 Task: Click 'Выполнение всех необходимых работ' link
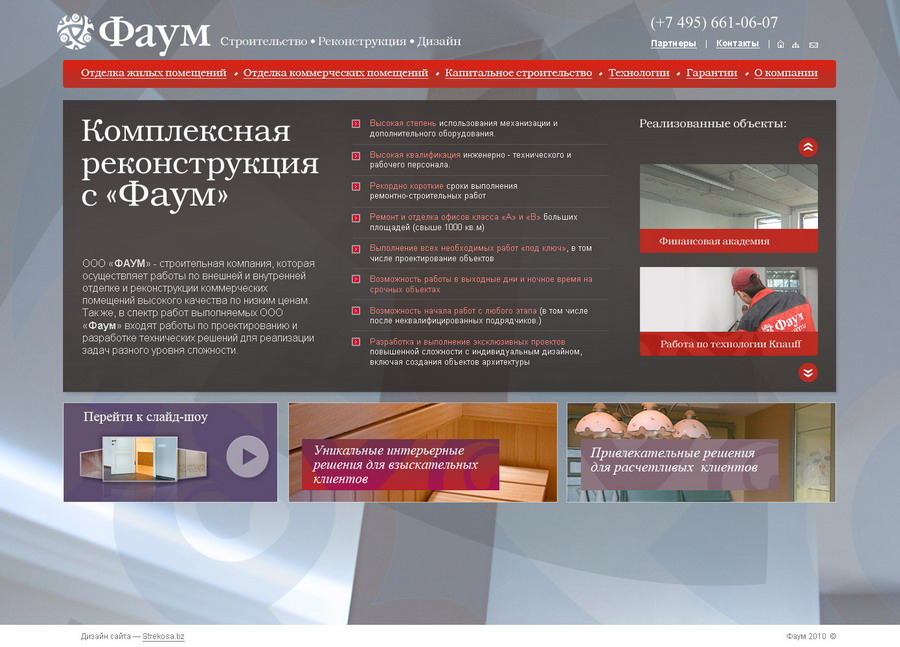[x=468, y=248]
